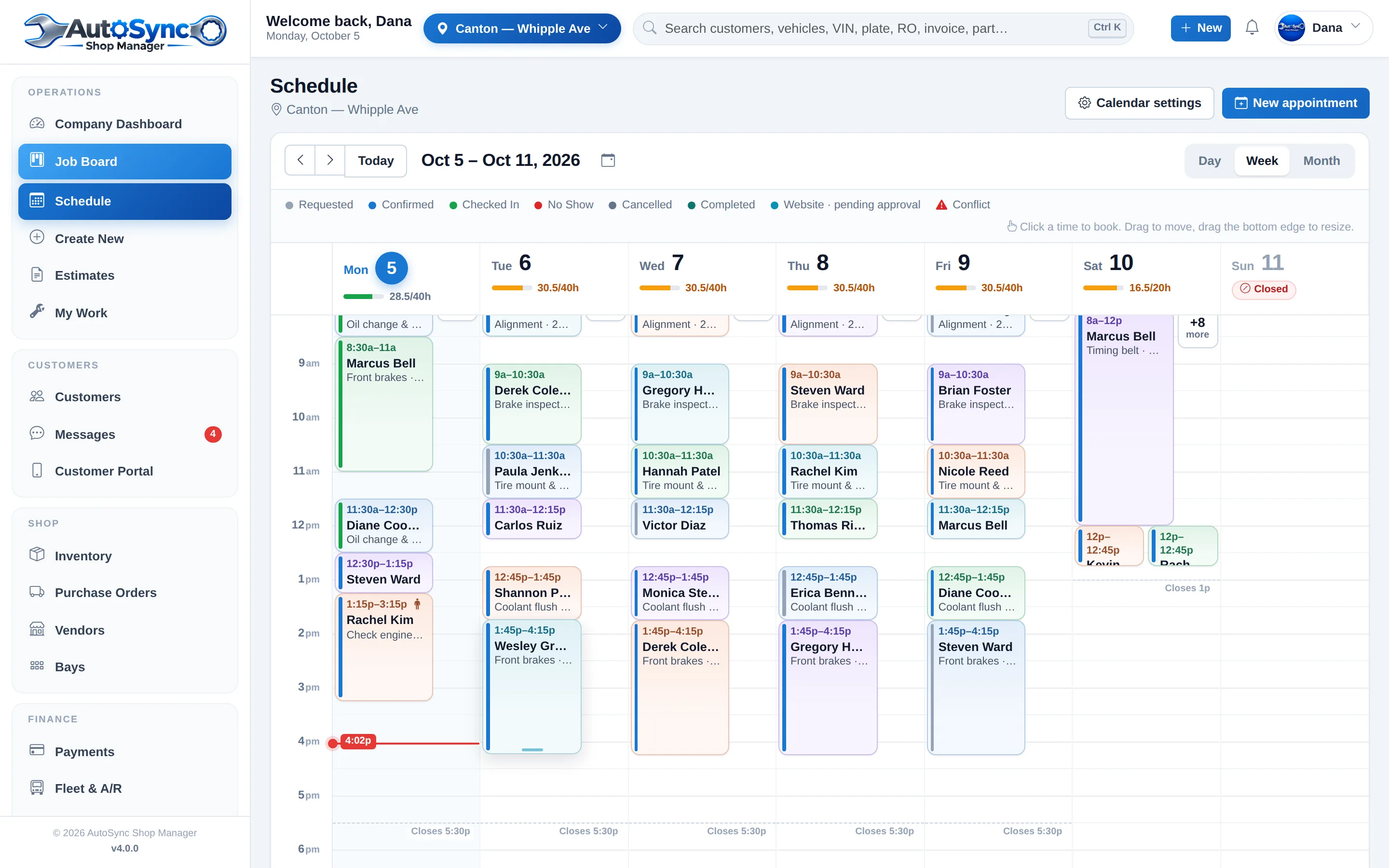
Task: Select Create New in sidebar
Action: click(x=124, y=238)
